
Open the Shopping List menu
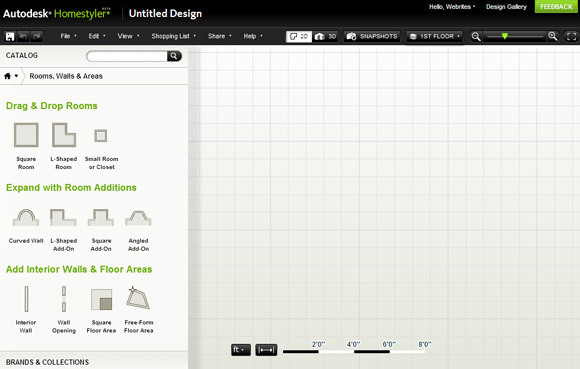click(173, 36)
